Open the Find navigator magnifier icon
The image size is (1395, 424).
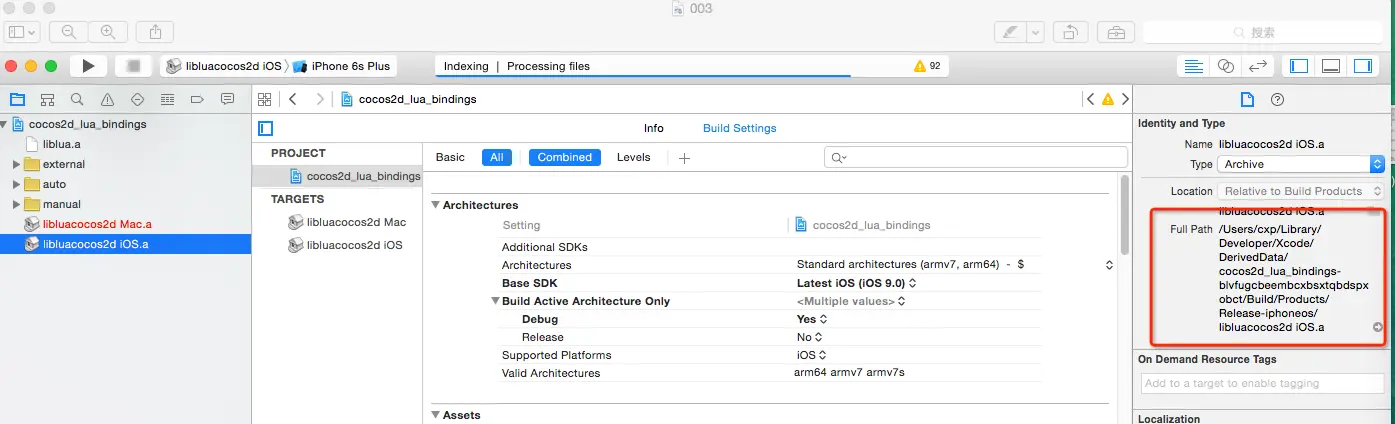click(77, 100)
